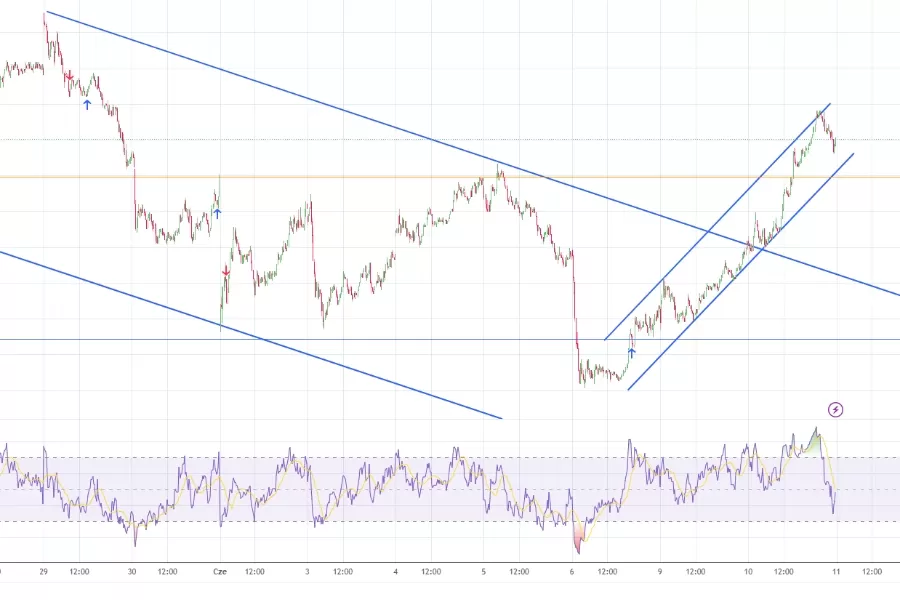This screenshot has width=900, height=600.
Task: Select the orange horizontal line
Action: [450, 177]
